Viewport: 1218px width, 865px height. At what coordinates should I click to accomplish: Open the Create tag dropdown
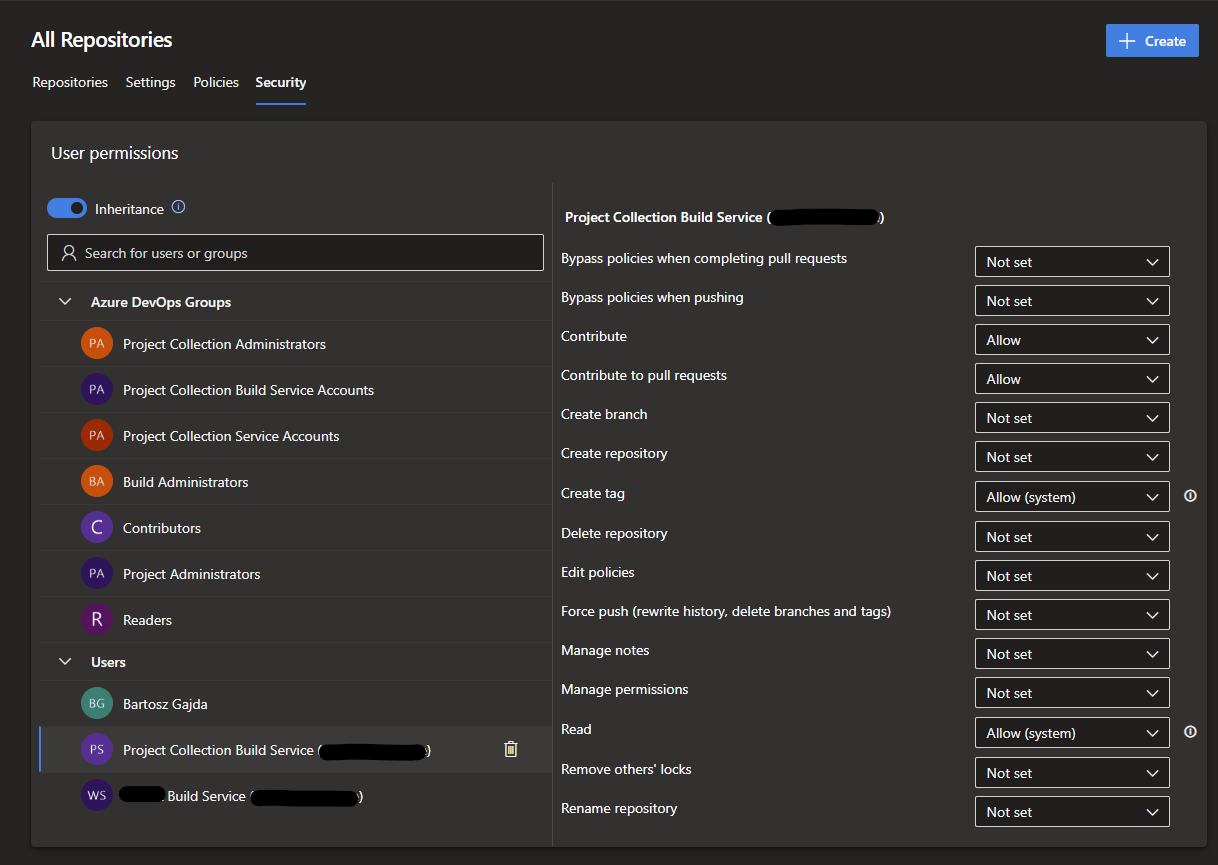click(1072, 497)
